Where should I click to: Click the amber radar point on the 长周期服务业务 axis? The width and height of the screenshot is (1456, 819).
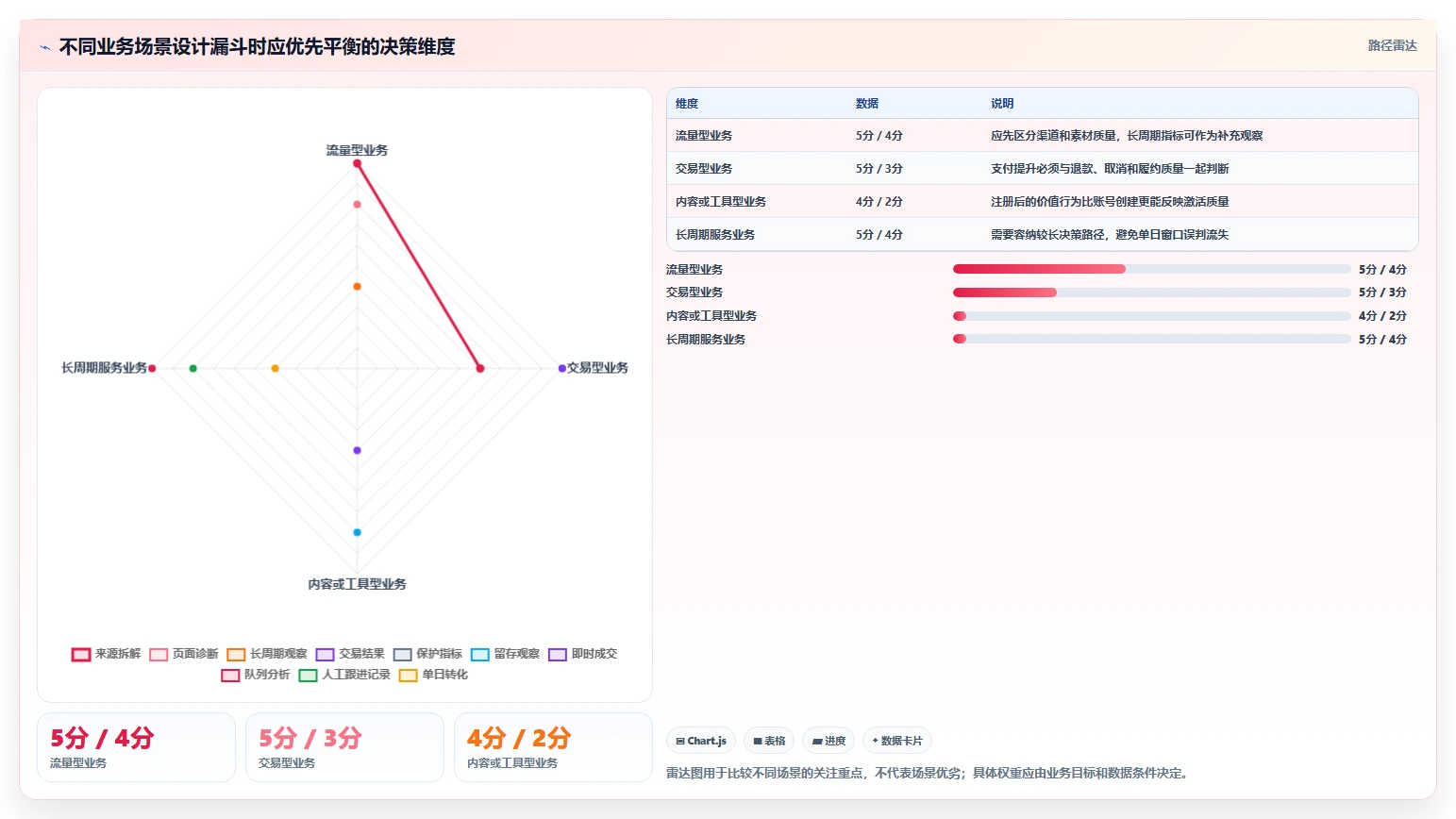point(275,368)
